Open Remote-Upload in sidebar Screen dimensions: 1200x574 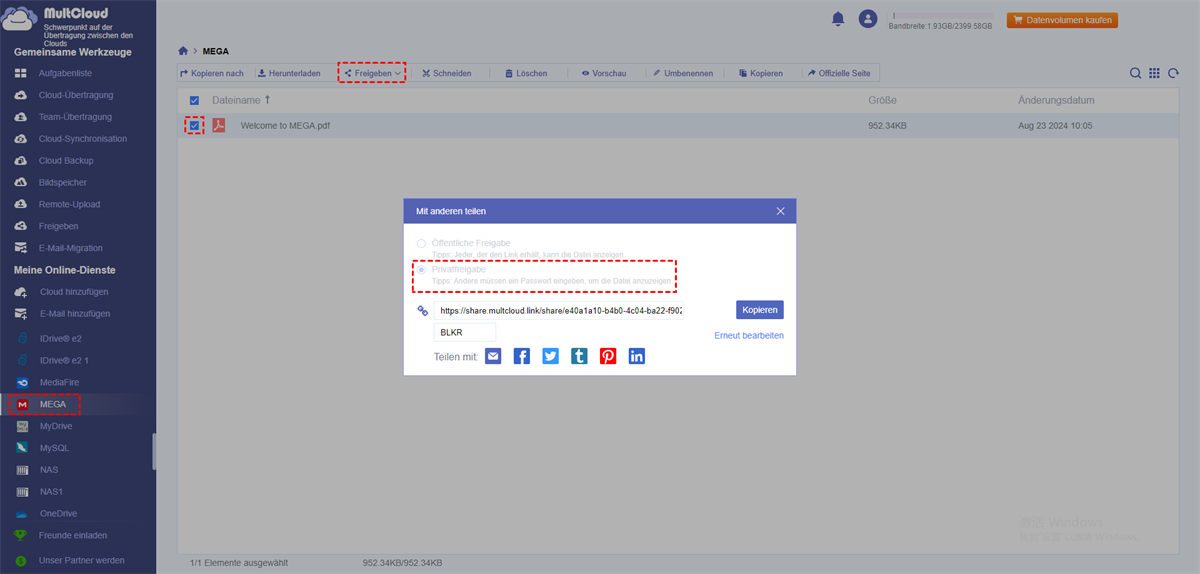[x=67, y=204]
